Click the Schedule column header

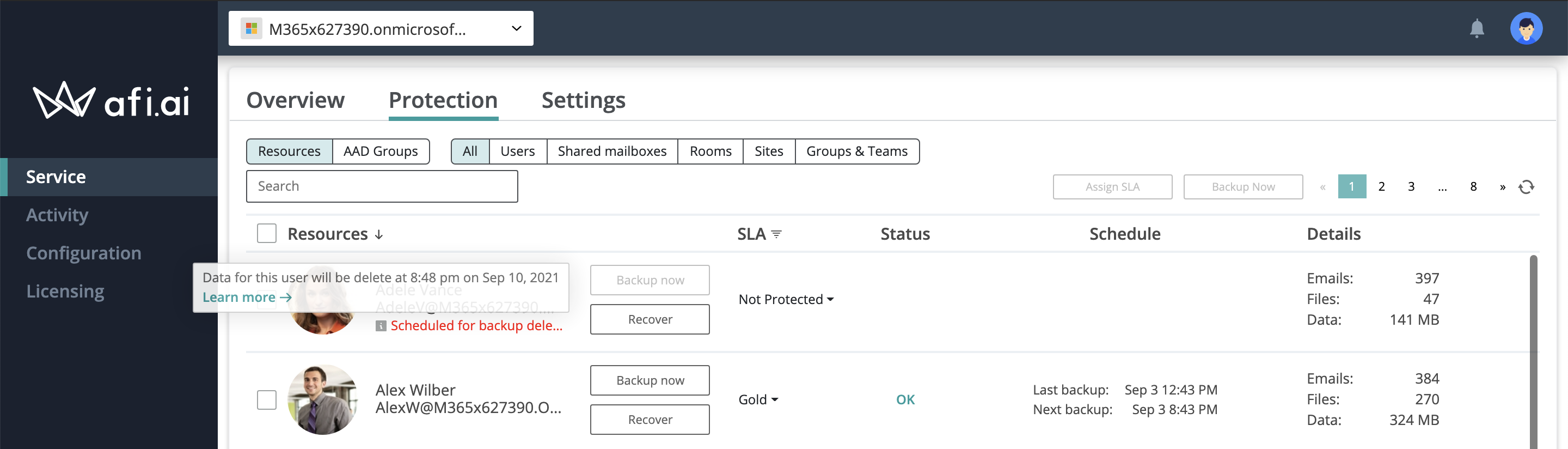coord(1124,234)
